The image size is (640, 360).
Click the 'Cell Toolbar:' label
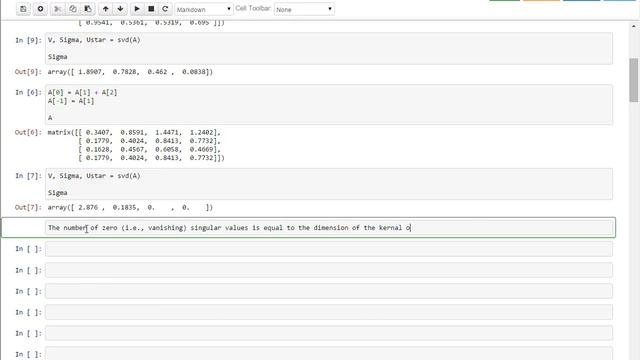[253, 8]
